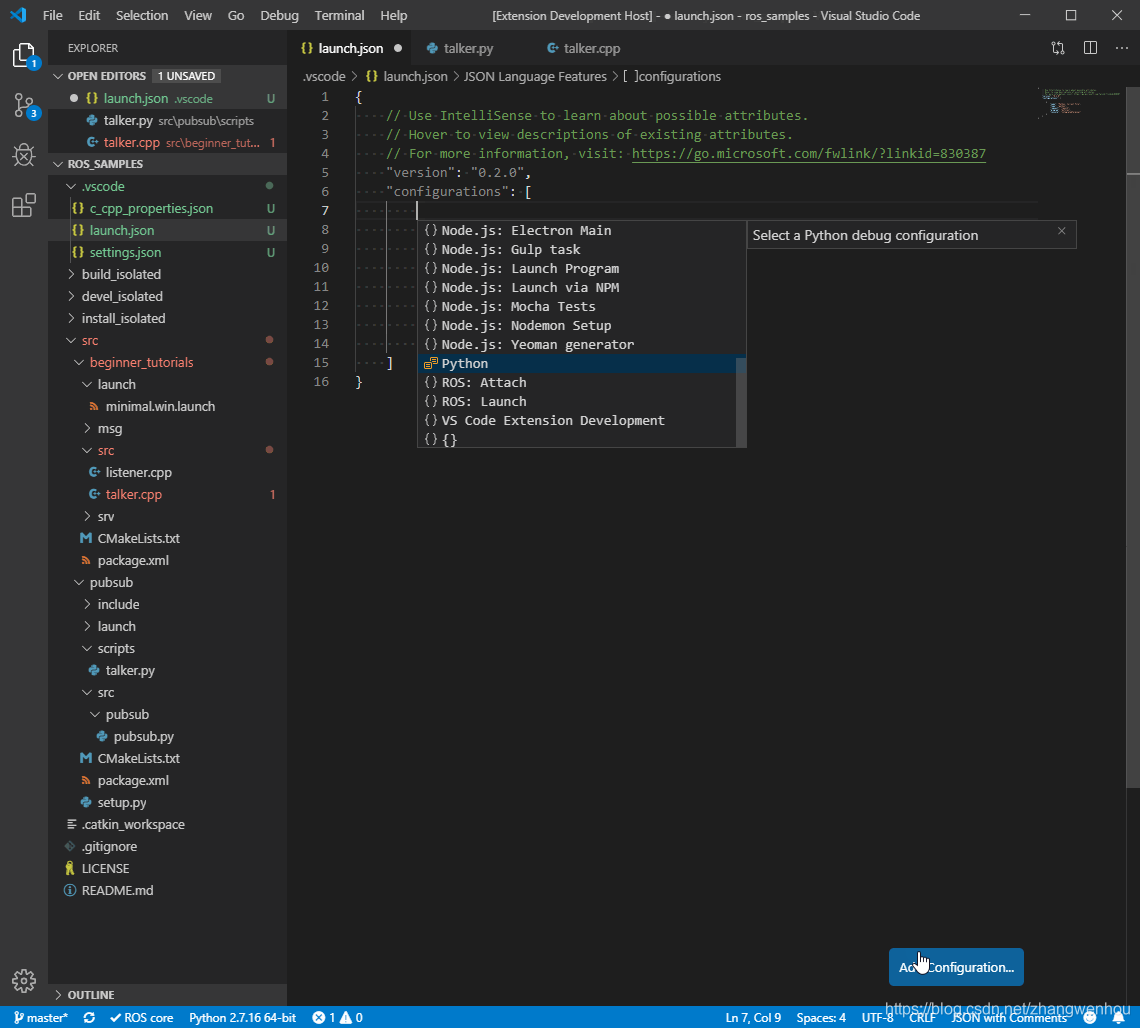1140x1028 pixels.
Task: Open the View menu
Action: (x=198, y=15)
